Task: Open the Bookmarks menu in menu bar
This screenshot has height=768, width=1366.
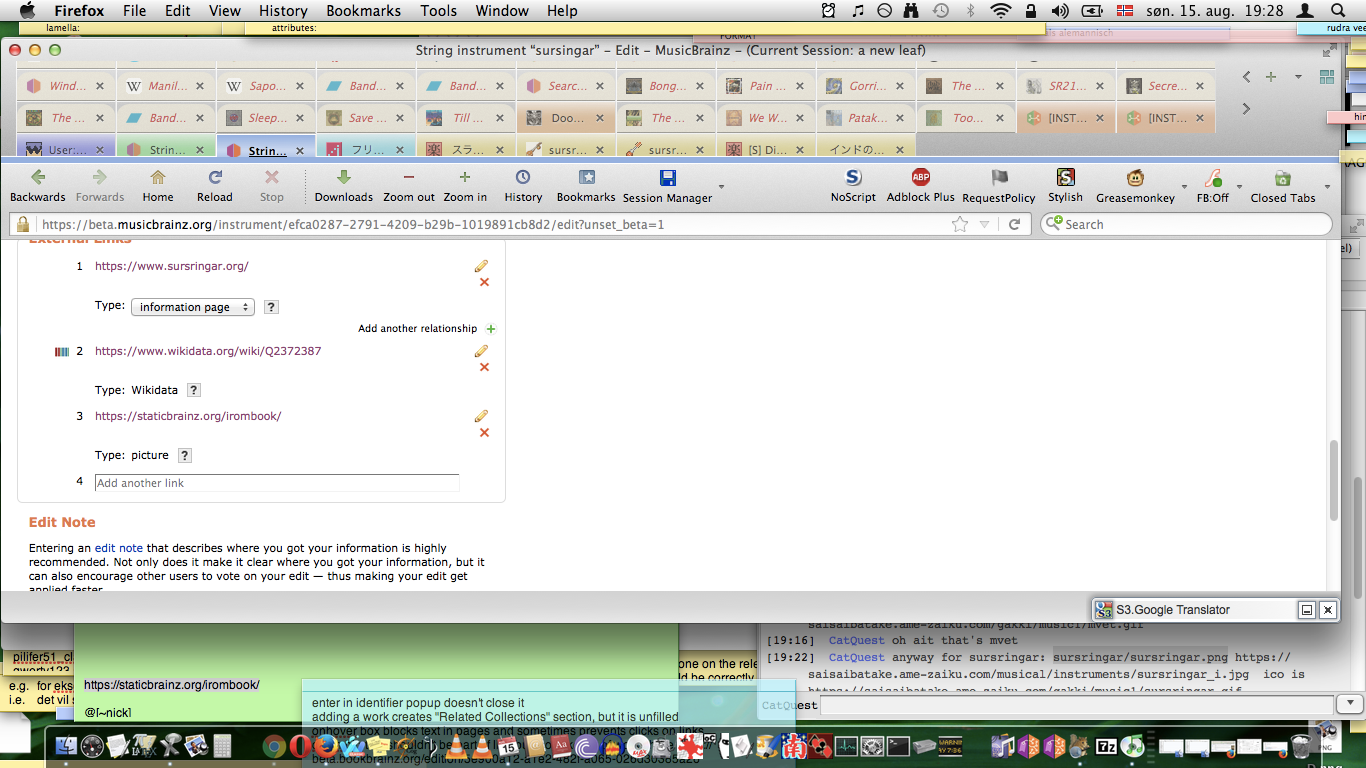Action: tap(363, 11)
